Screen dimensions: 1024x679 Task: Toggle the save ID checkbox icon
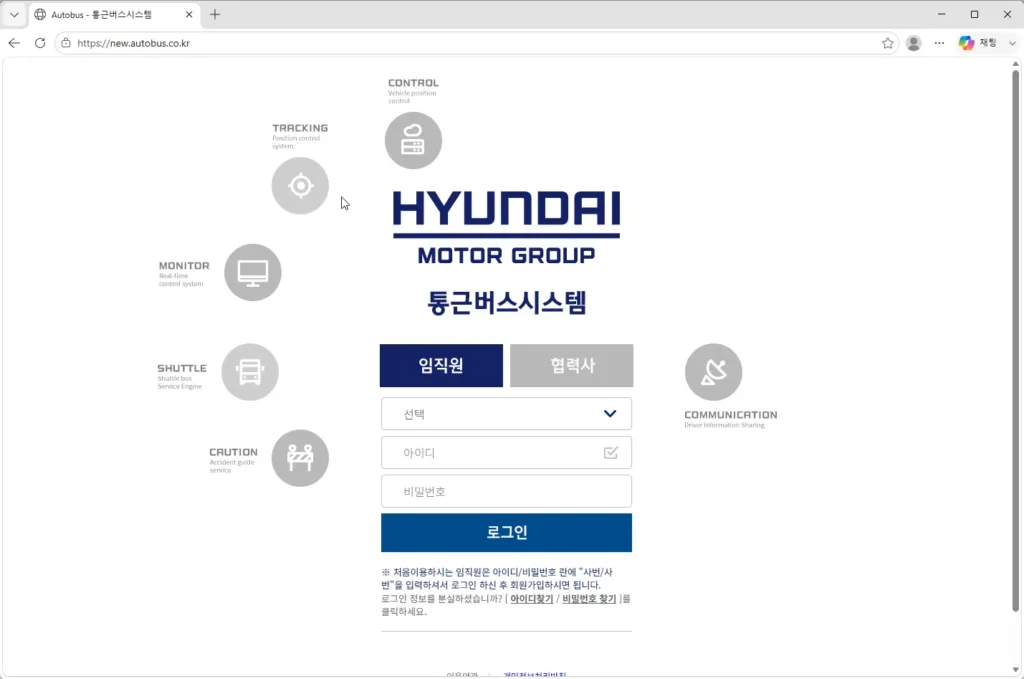(611, 452)
